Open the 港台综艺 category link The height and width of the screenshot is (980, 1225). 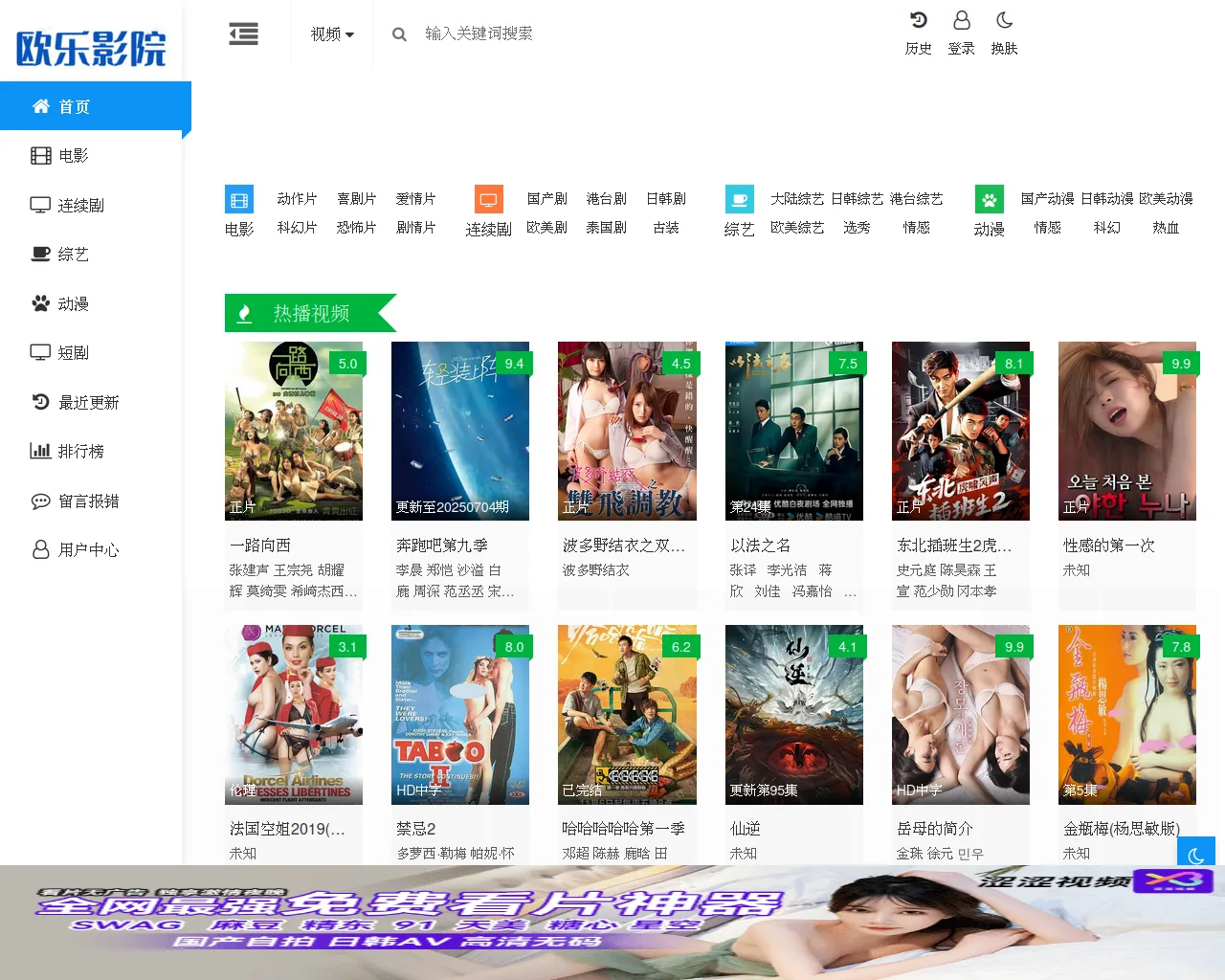pos(916,198)
